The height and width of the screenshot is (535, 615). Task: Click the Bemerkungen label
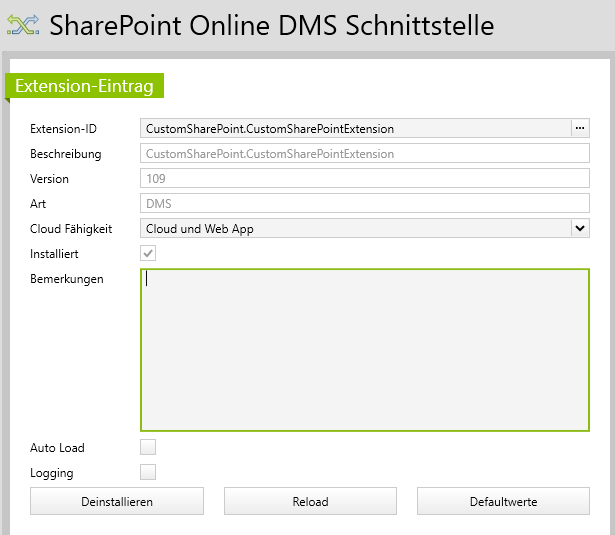click(67, 279)
